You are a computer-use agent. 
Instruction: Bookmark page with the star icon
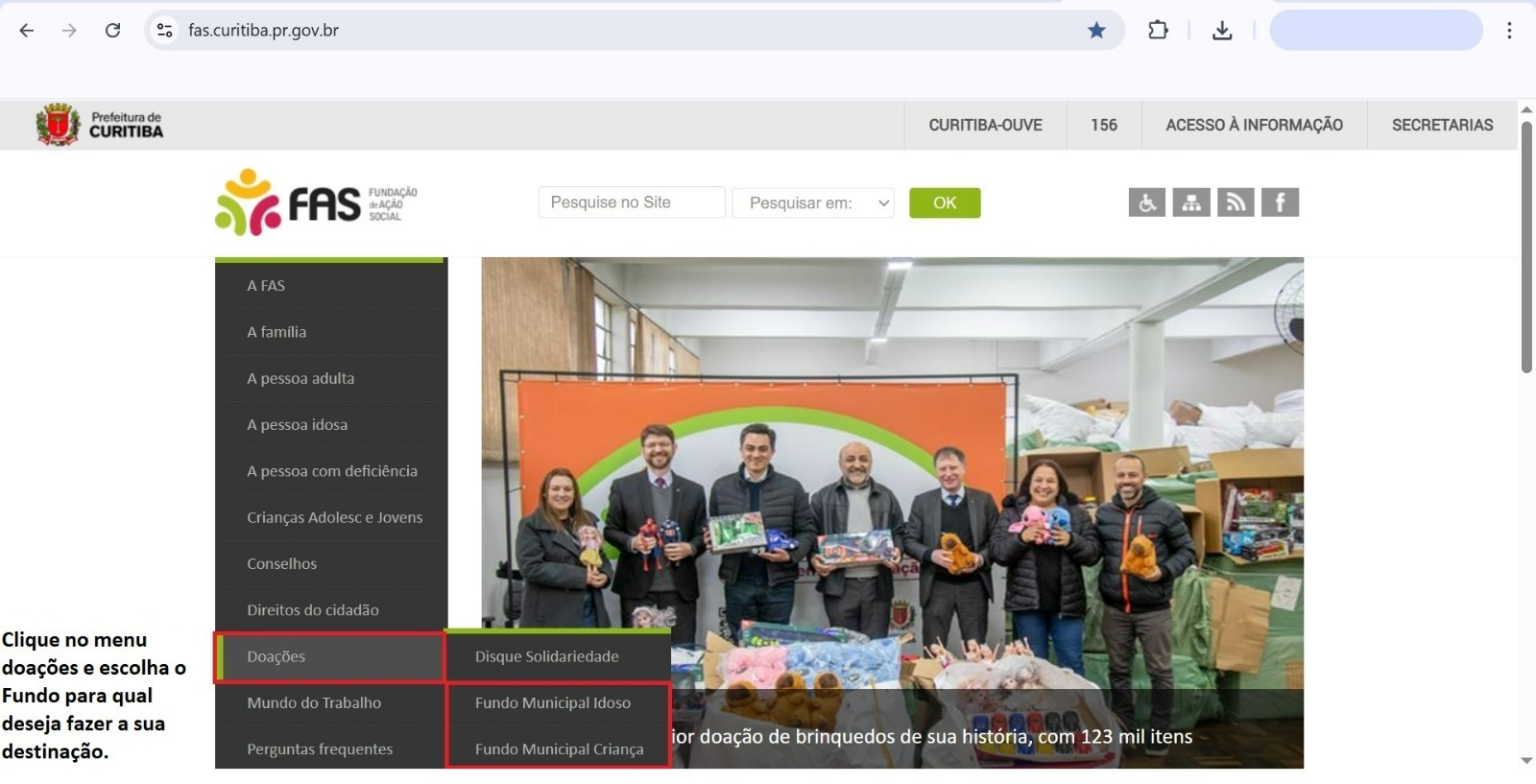tap(1096, 31)
